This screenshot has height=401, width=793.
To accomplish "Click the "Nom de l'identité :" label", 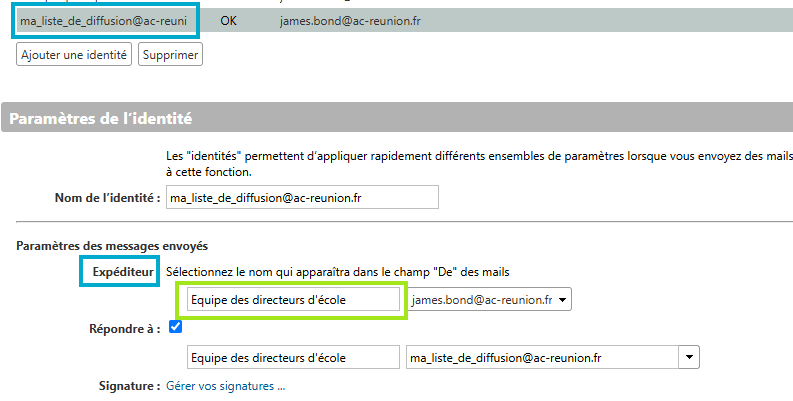I will pyautogui.click(x=108, y=198).
